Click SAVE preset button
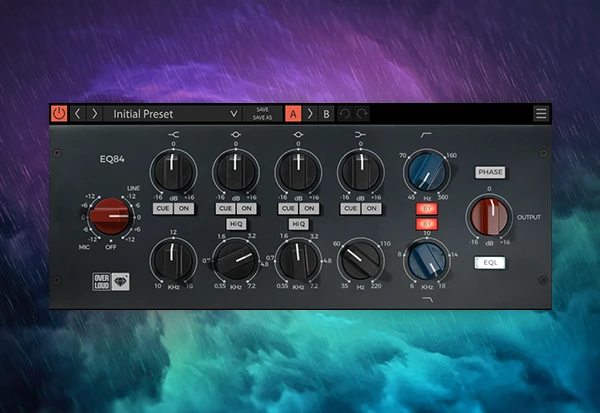Screen dimensions: 600x413 coord(262,109)
